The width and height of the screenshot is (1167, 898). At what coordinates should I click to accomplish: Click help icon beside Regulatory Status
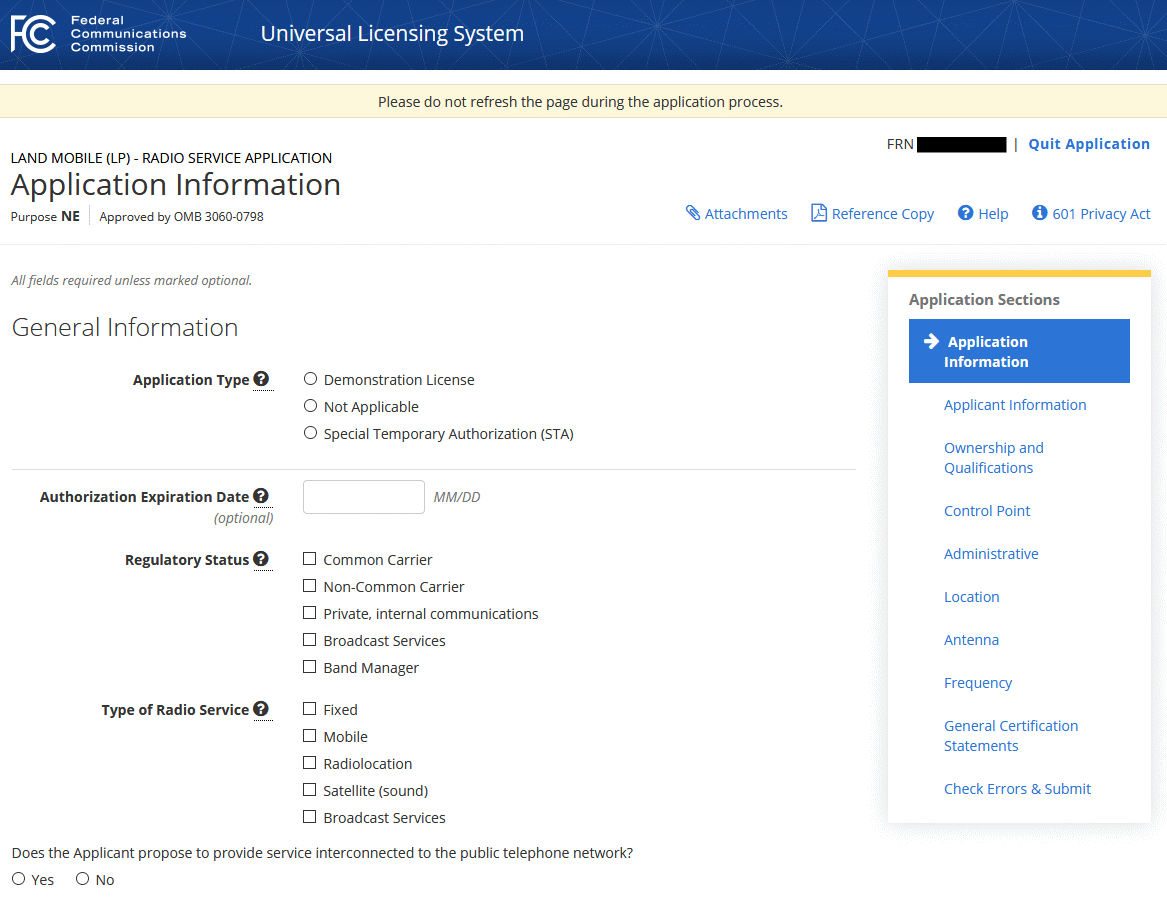(x=261, y=559)
